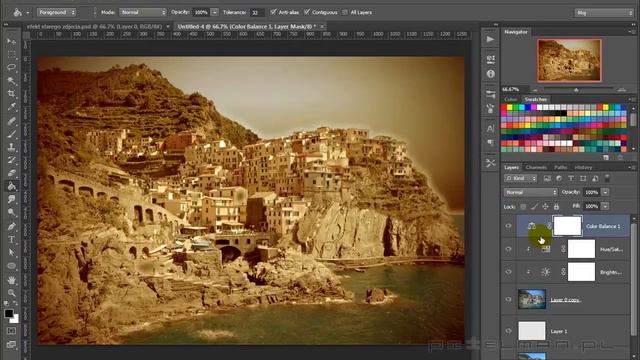Image resolution: width=640 pixels, height=360 pixels.
Task: Switch to the History tab
Action: 583,167
